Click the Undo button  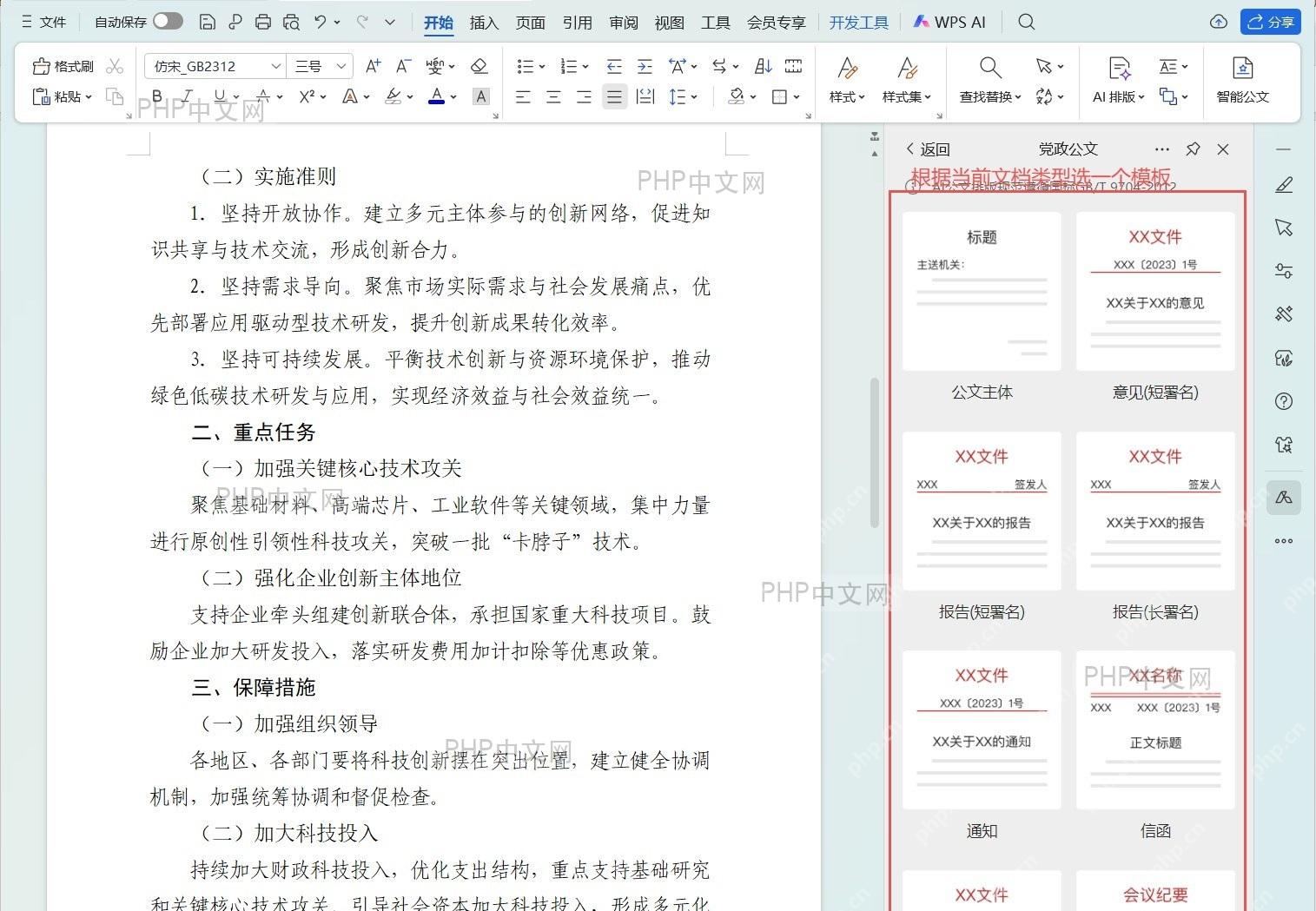click(x=321, y=22)
